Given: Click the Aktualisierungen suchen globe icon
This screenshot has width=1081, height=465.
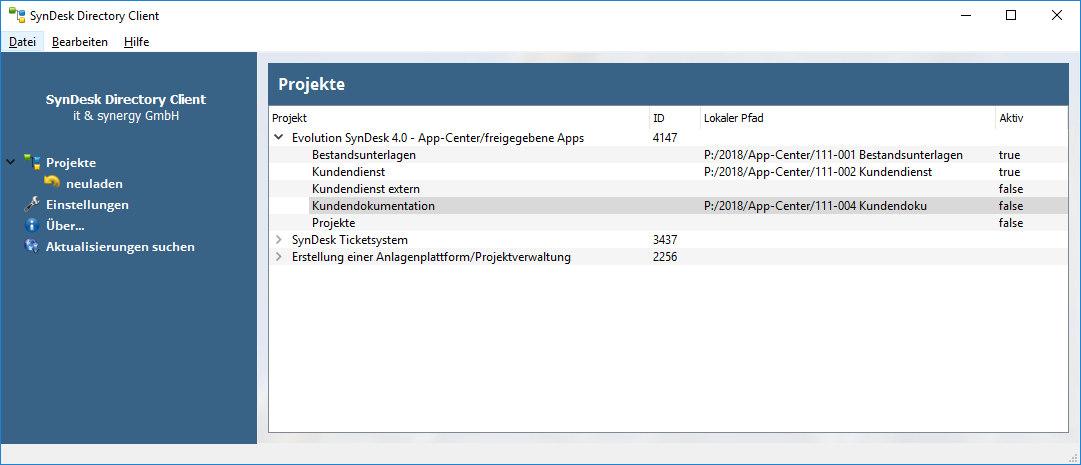Looking at the screenshot, I should pos(32,246).
